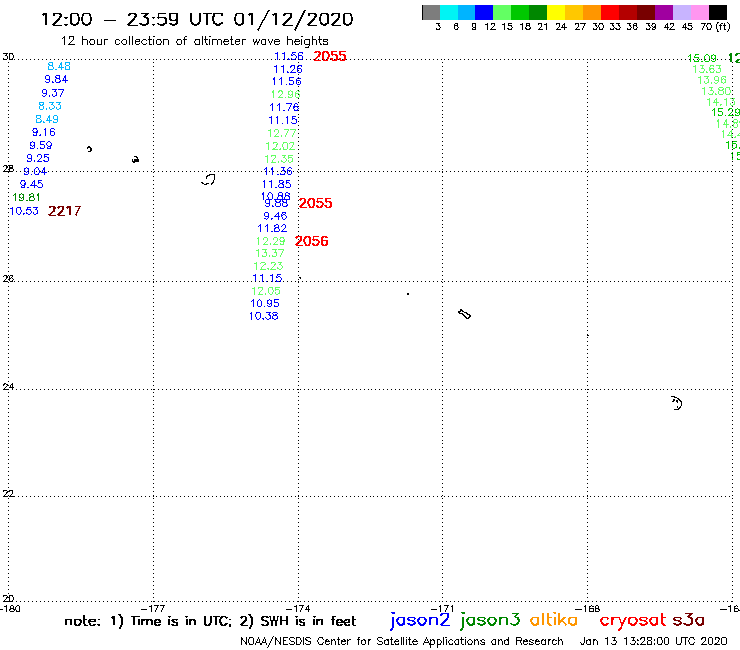Select the '12.77' wave height value
The width and height of the screenshot is (740, 650).
point(282,134)
